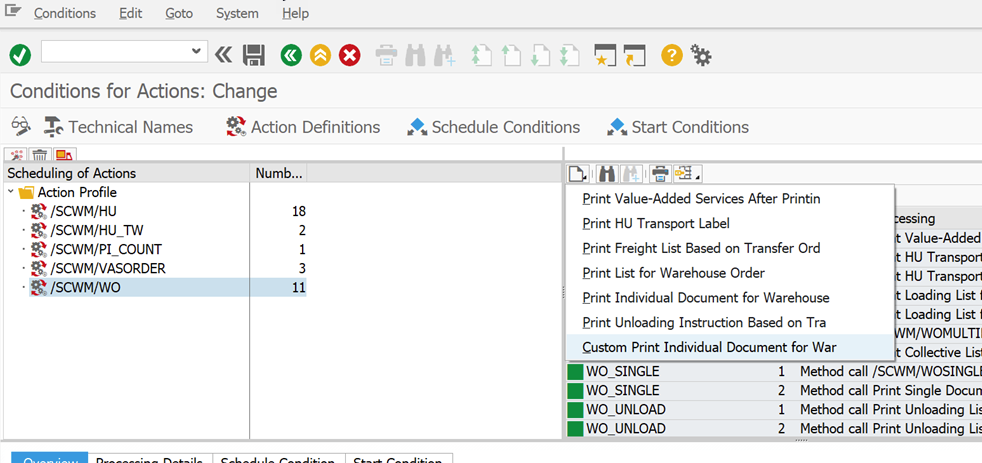
Task: Go to the last page icon
Action: 569,55
